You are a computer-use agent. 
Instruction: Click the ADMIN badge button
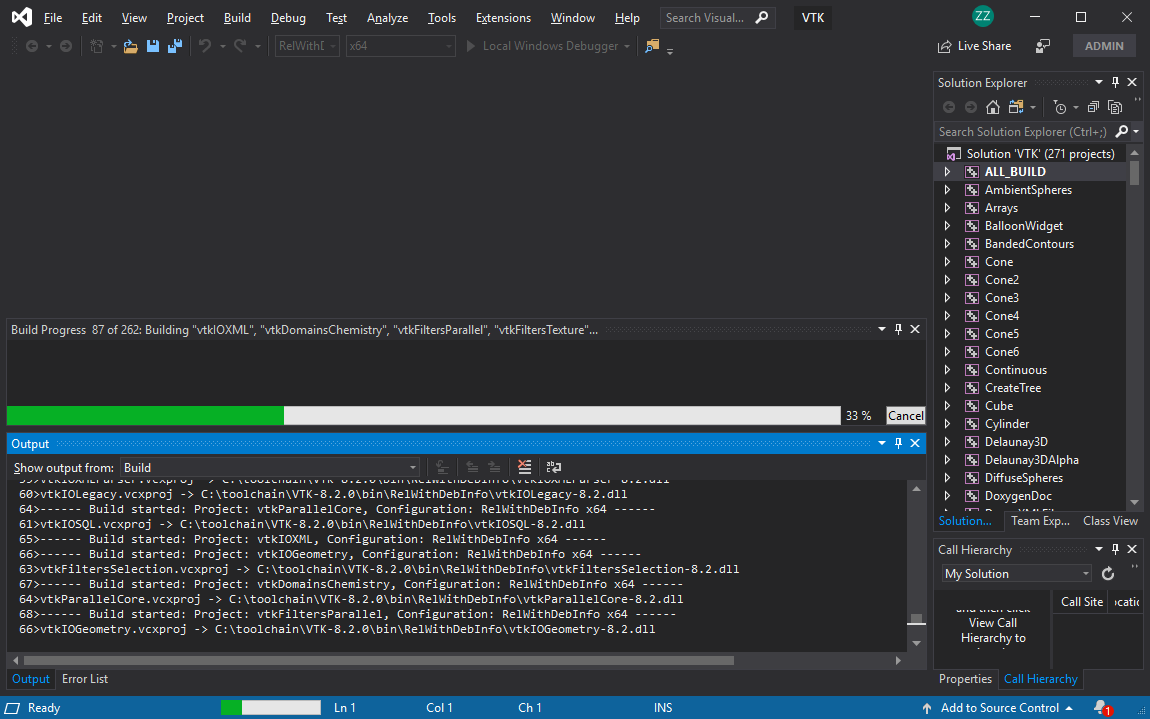(x=1104, y=45)
